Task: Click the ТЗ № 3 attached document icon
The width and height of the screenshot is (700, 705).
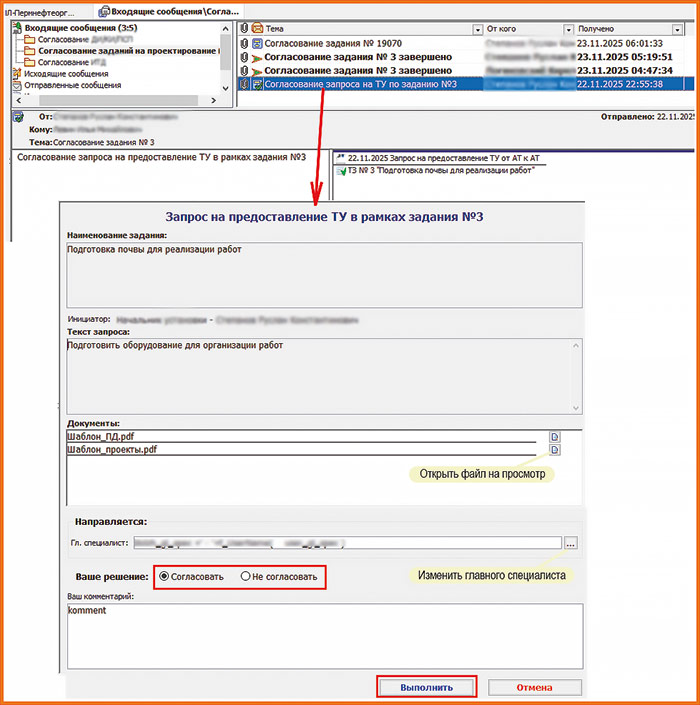Action: click(341, 171)
